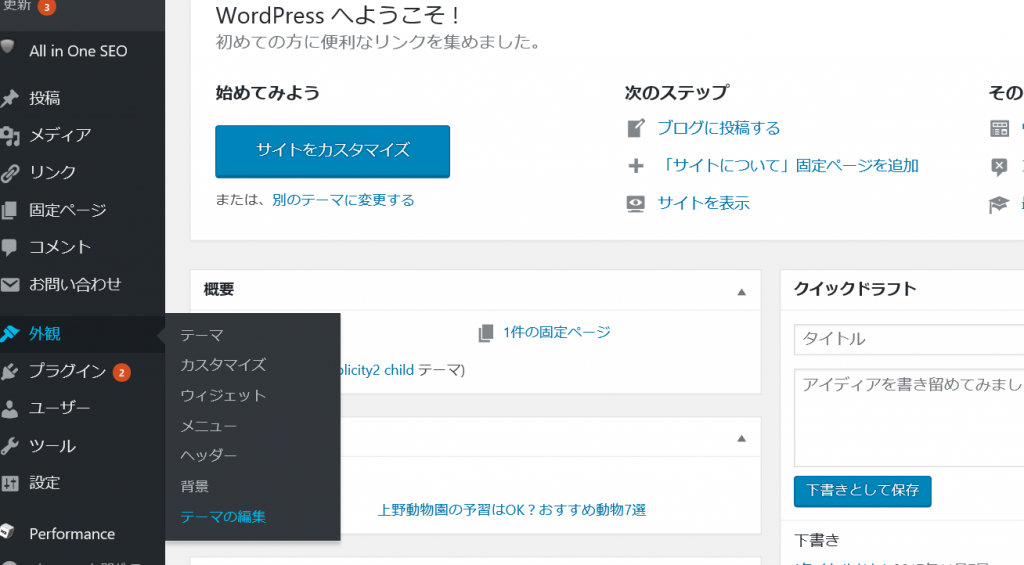1024x565 pixels.
Task: Open ヘッダー in the 外観 submenu
Action: point(208,455)
